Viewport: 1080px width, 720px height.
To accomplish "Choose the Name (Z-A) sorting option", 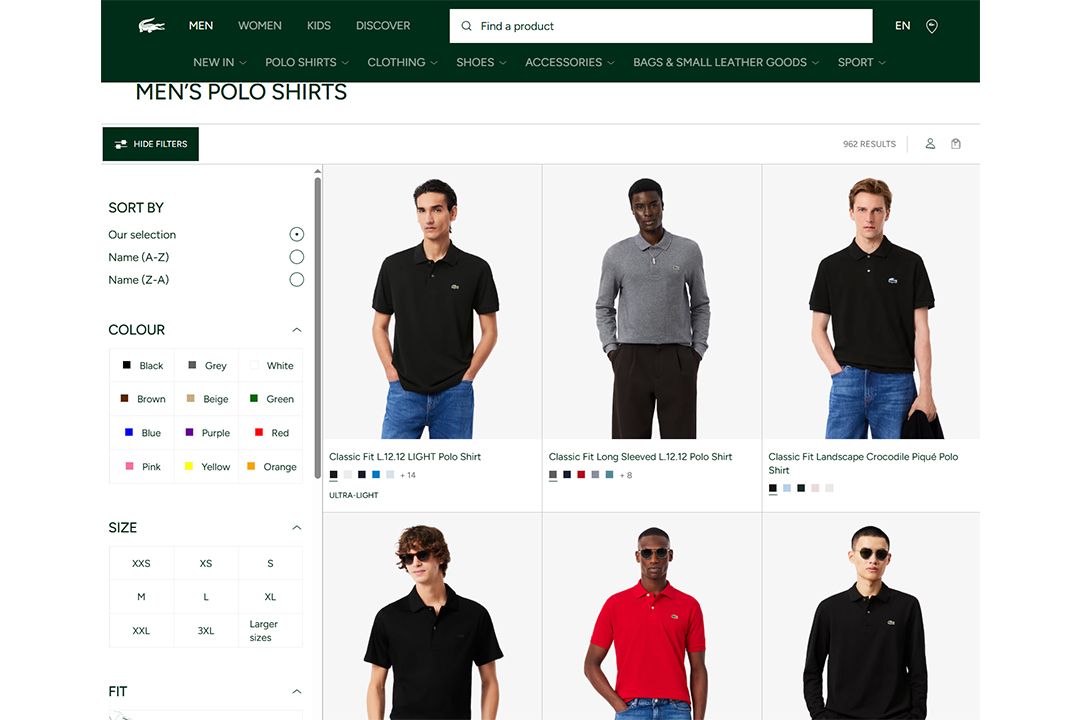I will click(296, 280).
